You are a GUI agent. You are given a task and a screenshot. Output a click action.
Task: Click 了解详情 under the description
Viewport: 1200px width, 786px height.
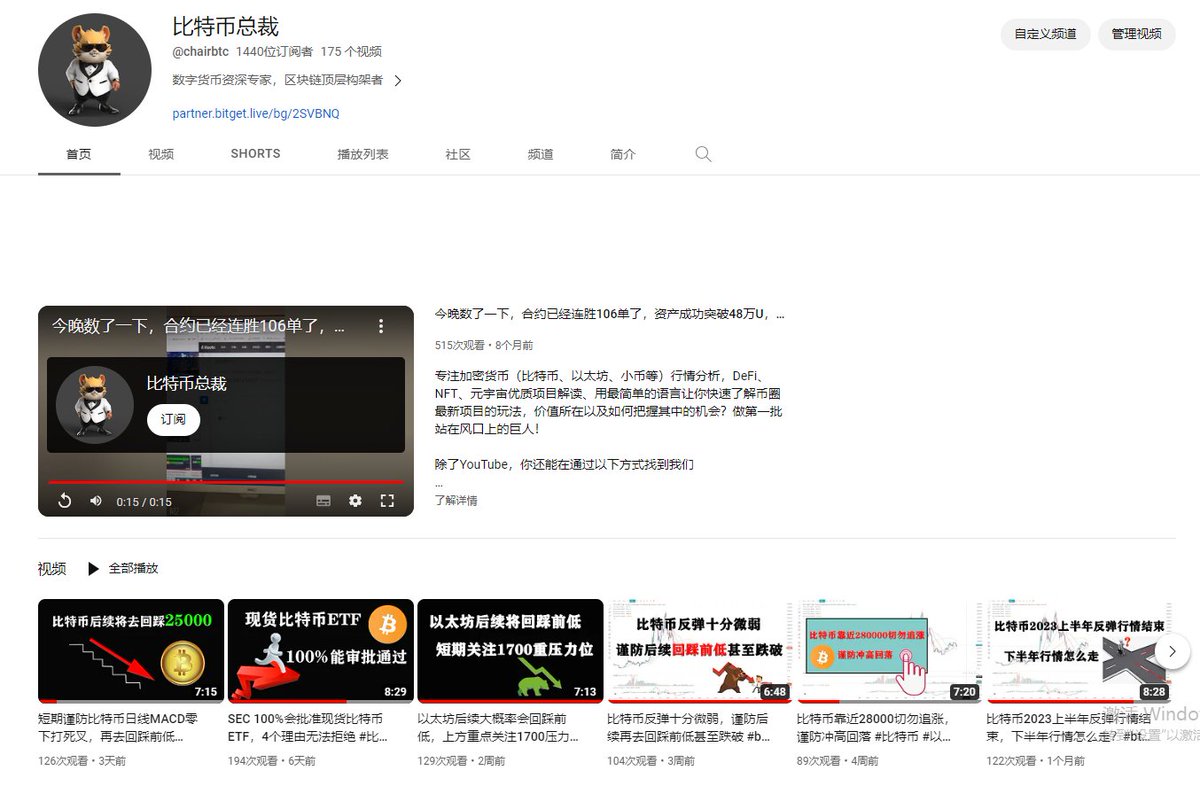coord(456,500)
